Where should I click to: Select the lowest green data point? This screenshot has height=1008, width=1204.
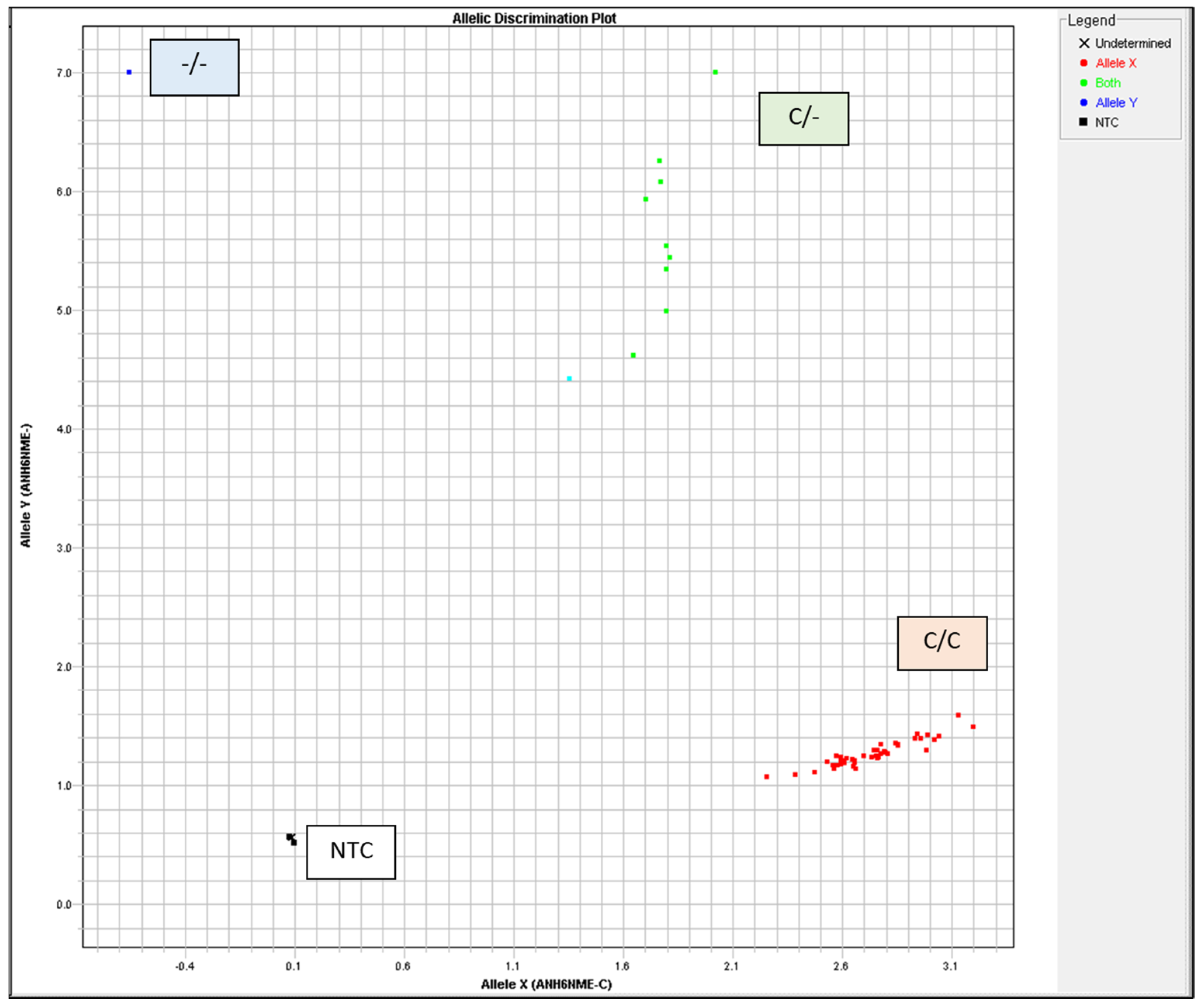coord(633,356)
